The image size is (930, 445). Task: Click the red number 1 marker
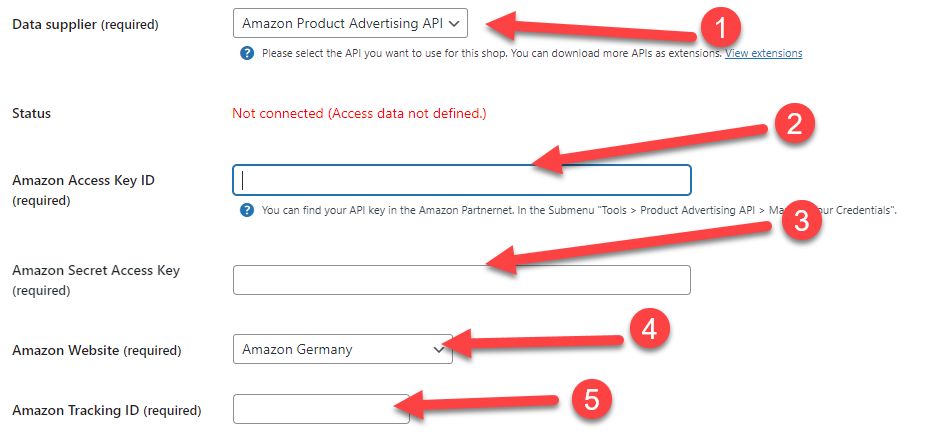tap(720, 30)
